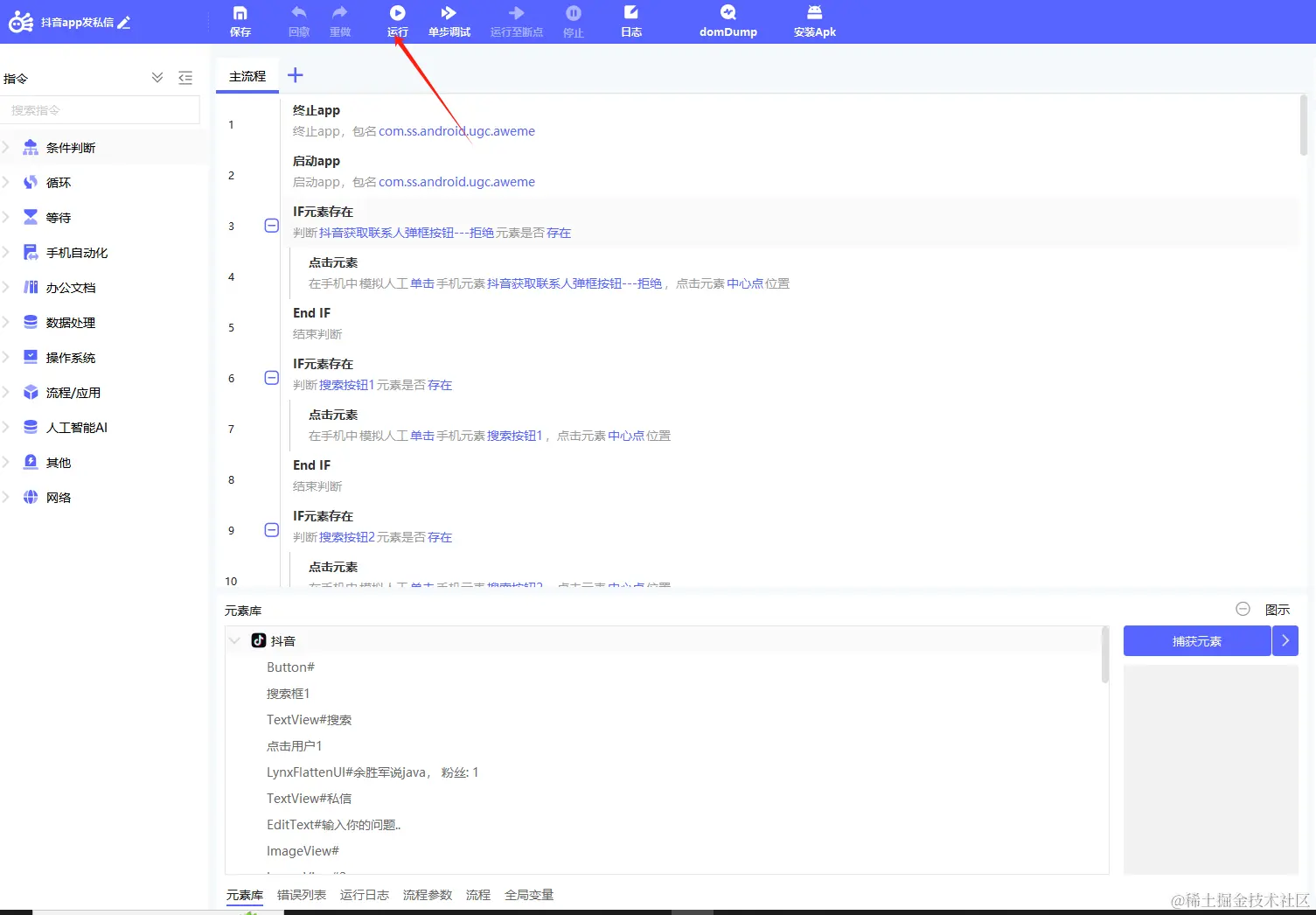Expand chevron beside 手机自动化

click(6, 252)
